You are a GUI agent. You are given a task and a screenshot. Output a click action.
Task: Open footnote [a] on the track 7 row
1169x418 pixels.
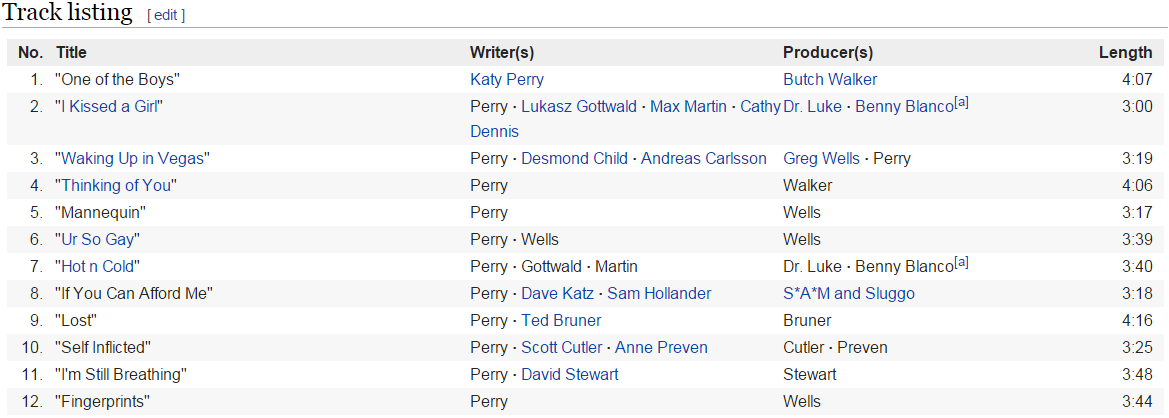pyautogui.click(x=962, y=262)
